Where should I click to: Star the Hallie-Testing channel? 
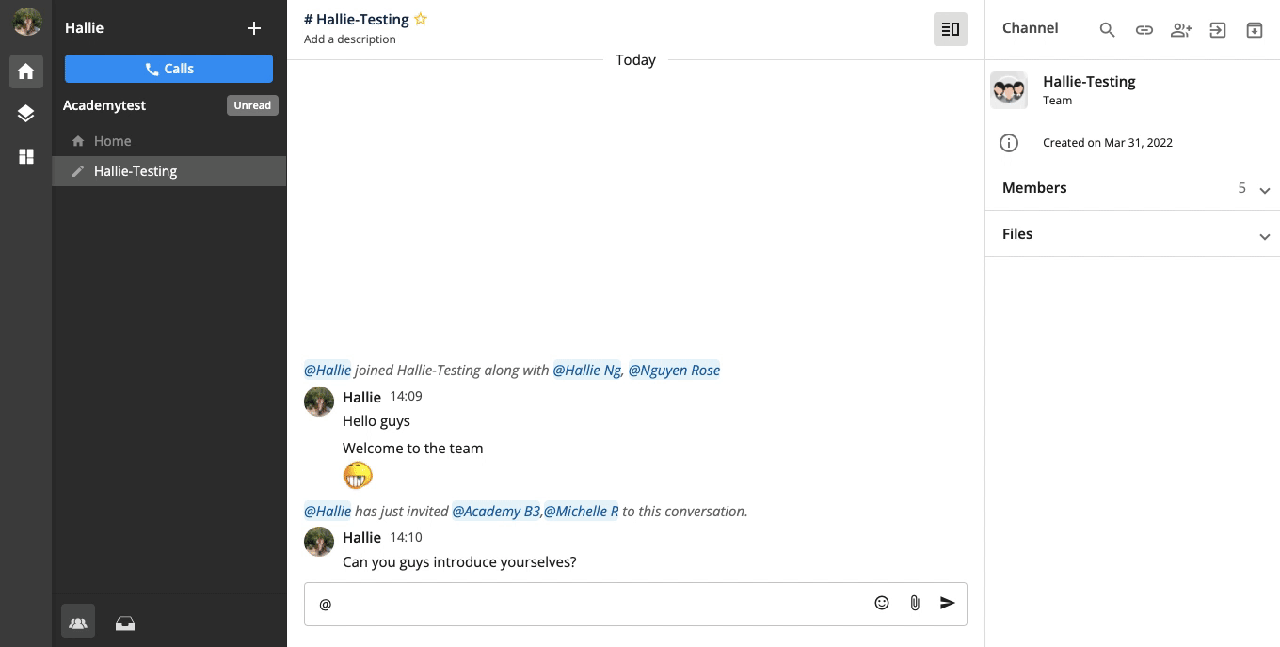coord(421,18)
